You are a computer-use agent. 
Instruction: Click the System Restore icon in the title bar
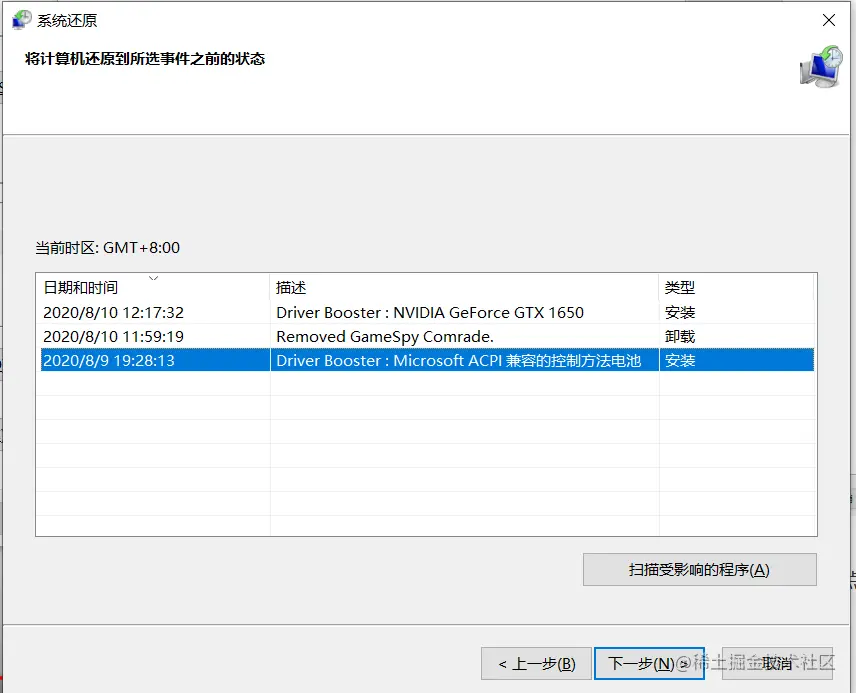click(x=20, y=19)
